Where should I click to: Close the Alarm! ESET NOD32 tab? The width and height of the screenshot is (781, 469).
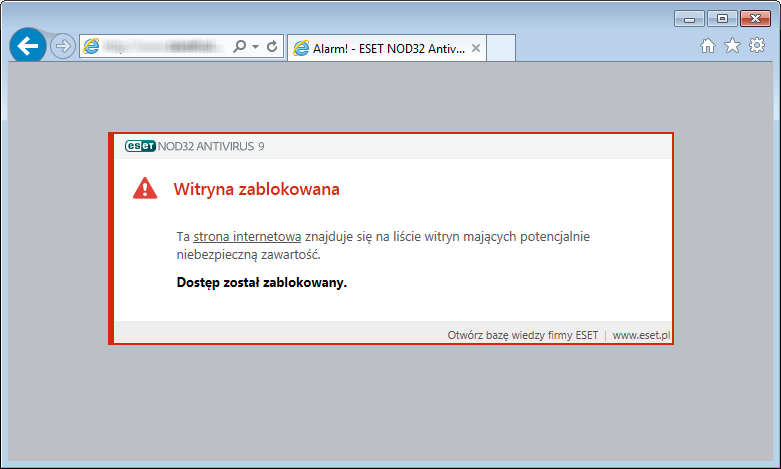point(476,48)
